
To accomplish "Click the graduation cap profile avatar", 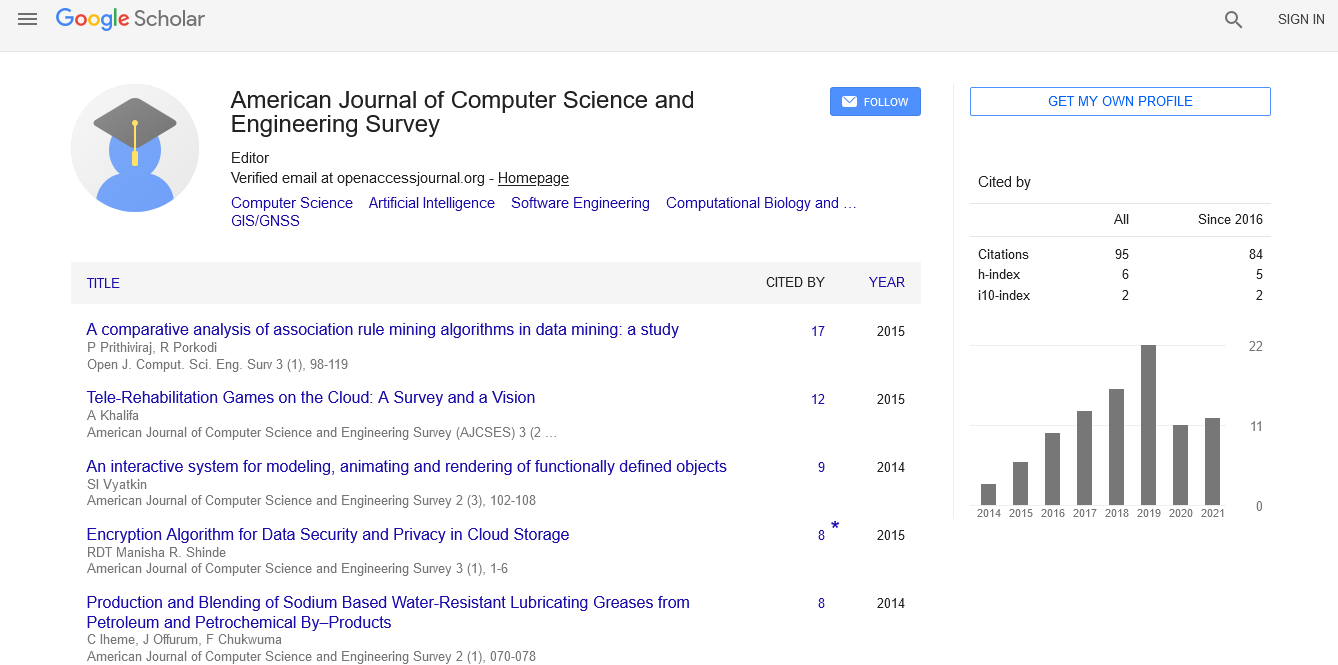I will [x=135, y=148].
